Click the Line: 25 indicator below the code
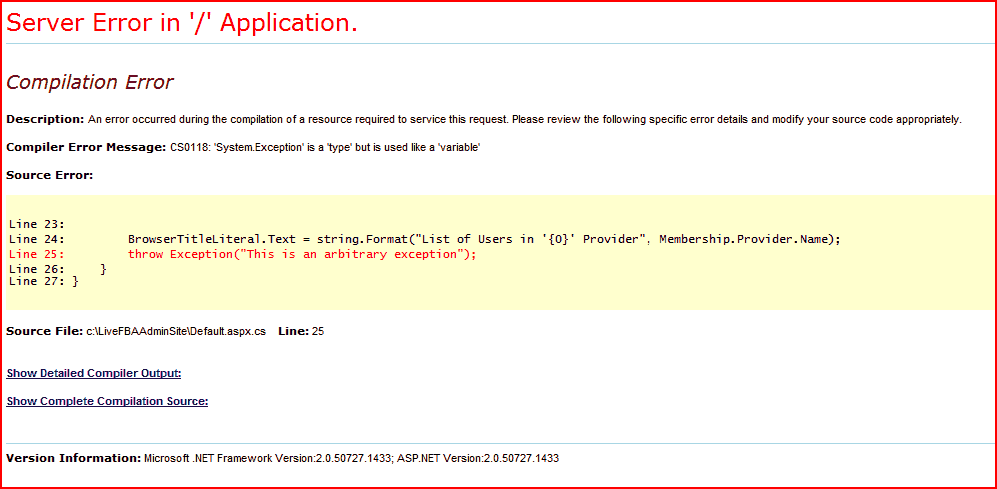 tap(300, 331)
